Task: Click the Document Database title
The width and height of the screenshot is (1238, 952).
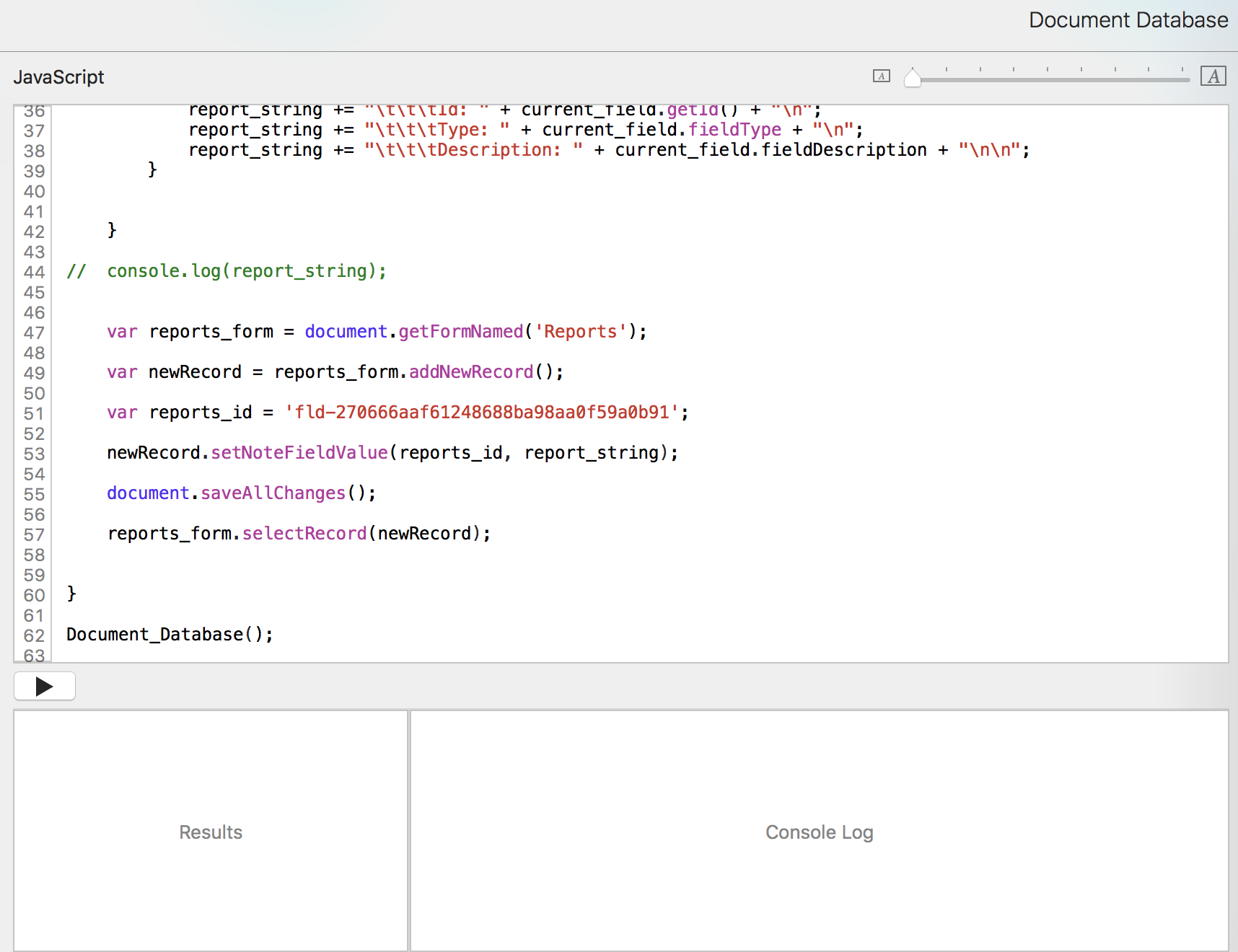Action: (1128, 20)
